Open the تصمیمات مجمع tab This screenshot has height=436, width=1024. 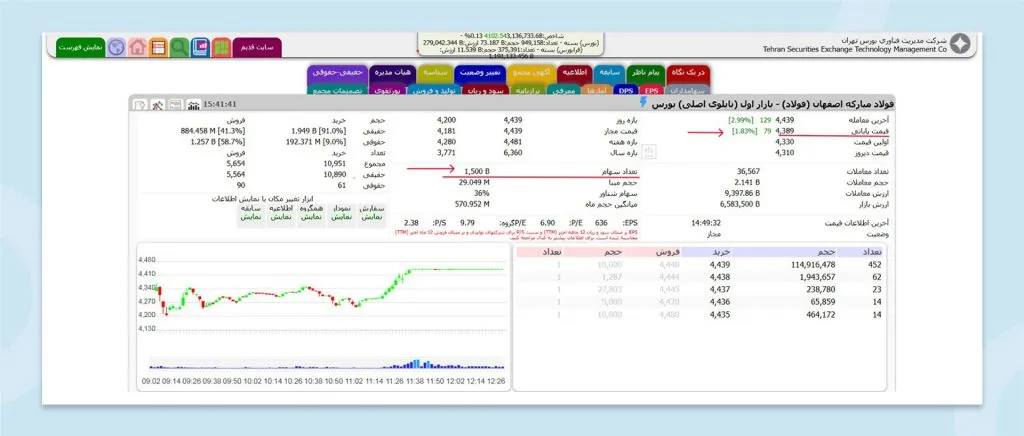(337, 90)
